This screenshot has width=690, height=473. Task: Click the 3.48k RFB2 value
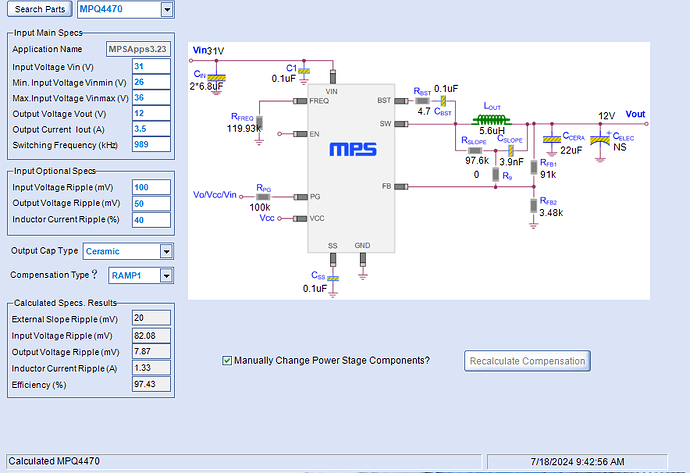551,213
